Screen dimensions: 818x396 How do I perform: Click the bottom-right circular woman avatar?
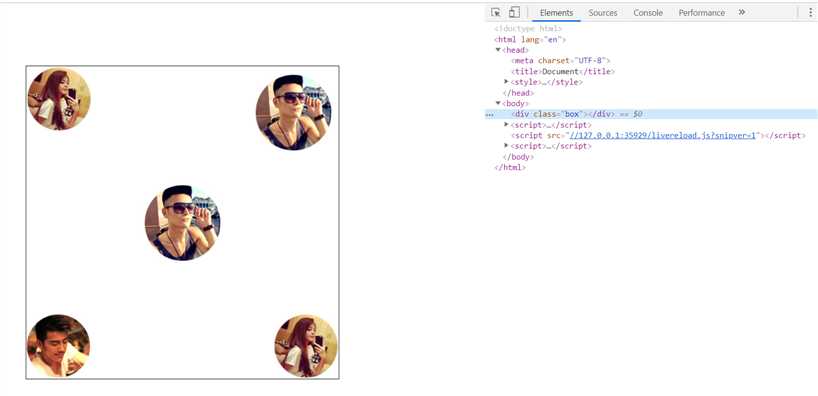(306, 345)
